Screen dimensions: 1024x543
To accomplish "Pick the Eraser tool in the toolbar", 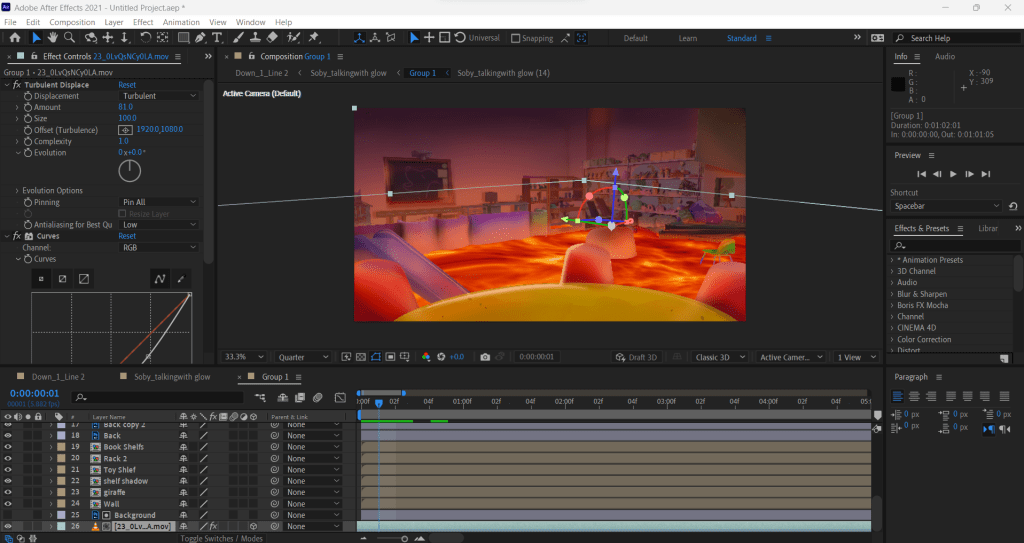I will point(271,38).
